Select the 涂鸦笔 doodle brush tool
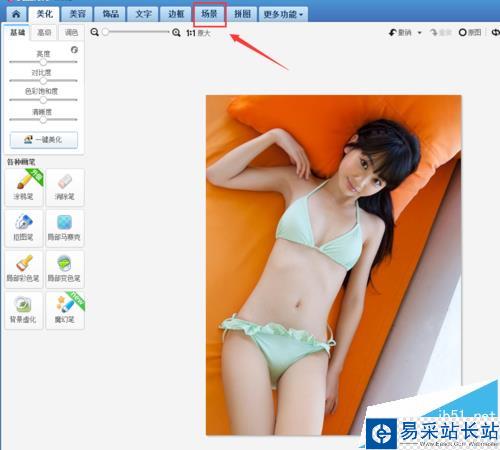 (24, 187)
